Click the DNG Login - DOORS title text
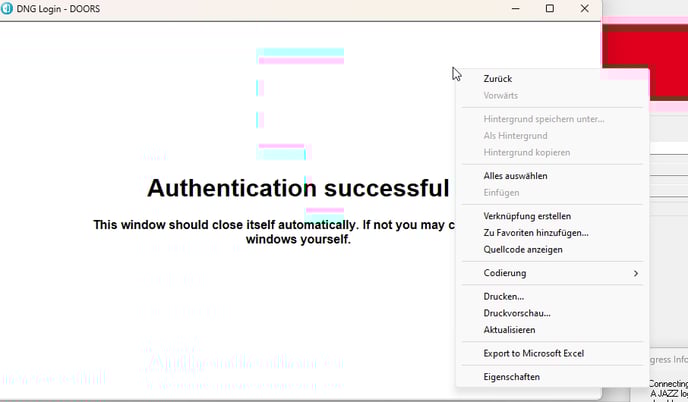The width and height of the screenshot is (688, 402). coord(58,9)
